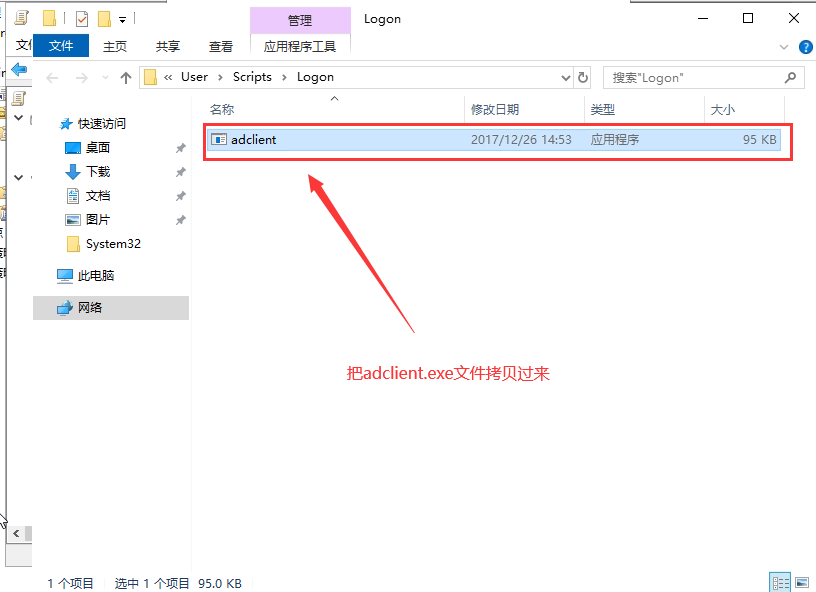Click the Search Logon input box
816x592 pixels.
click(690, 77)
